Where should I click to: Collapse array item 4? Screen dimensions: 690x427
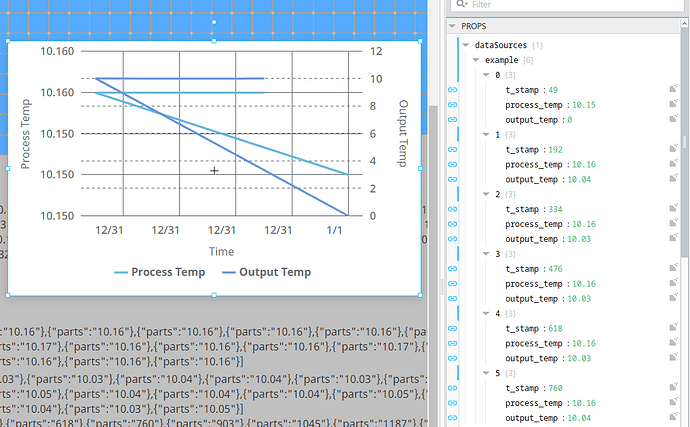click(x=486, y=313)
